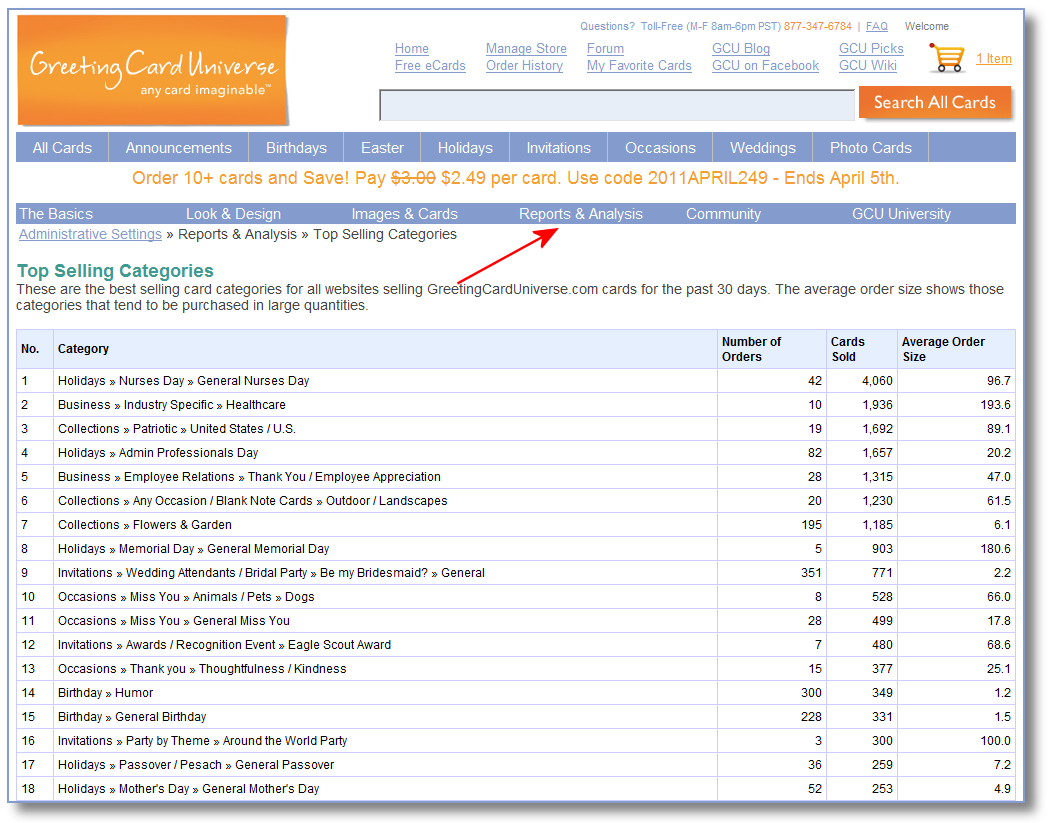
Task: Select the General Nurses Day category row
Action: (516, 381)
